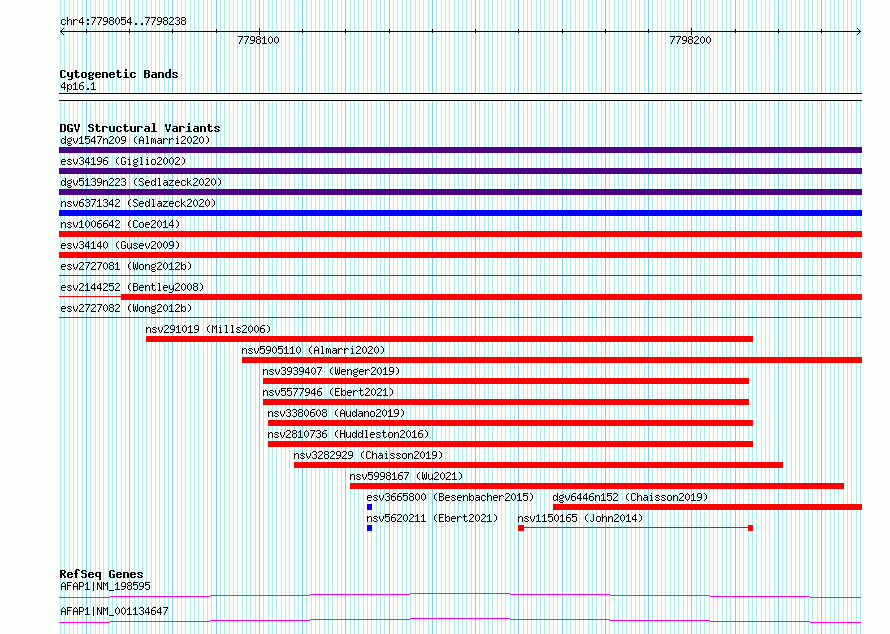
Task: Click the 7798200 ruler position marker
Action: click(x=690, y=40)
